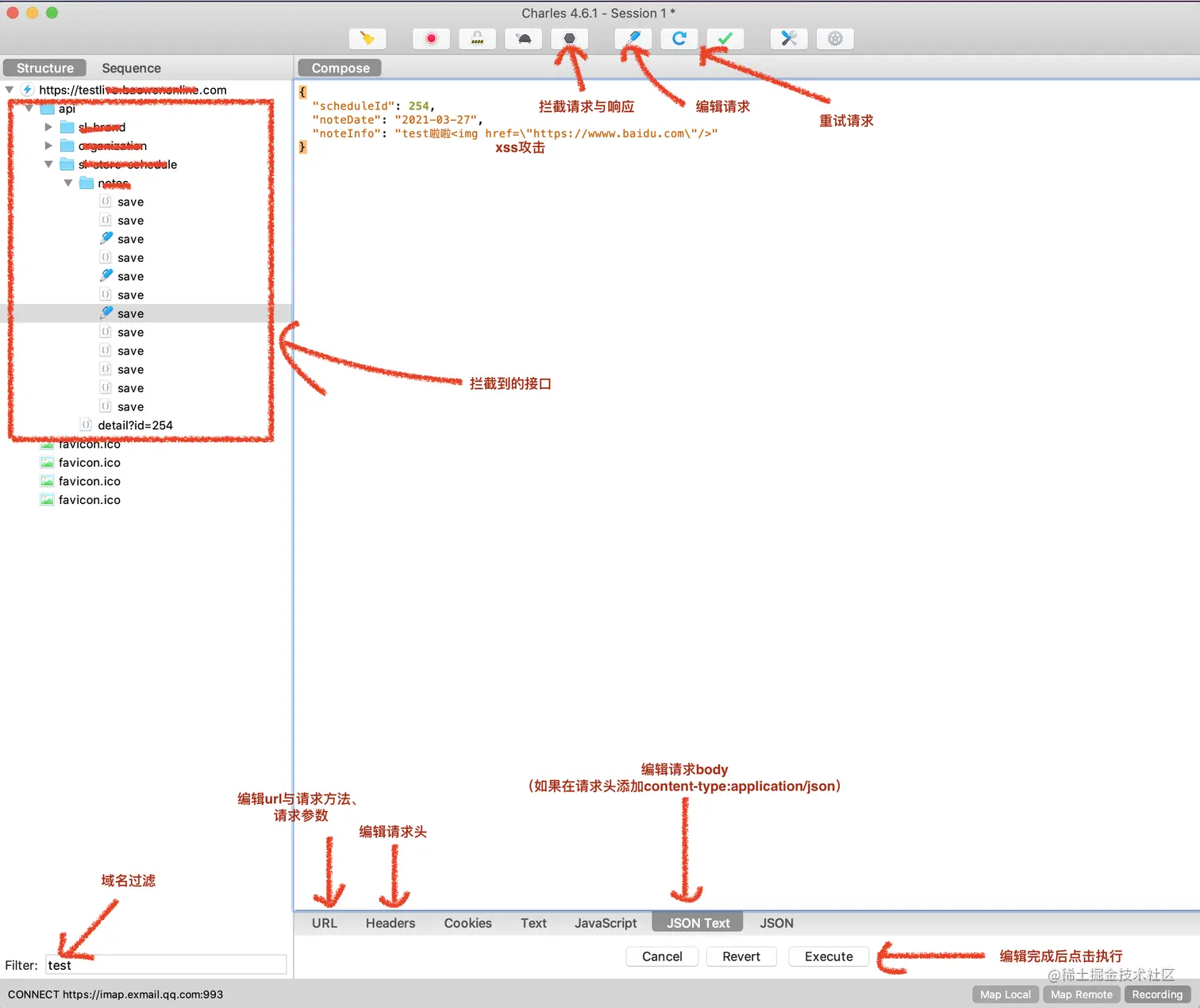Screen dimensions: 1200x1008
Task: Click the noteDate line in JSON body
Action: coord(398,120)
